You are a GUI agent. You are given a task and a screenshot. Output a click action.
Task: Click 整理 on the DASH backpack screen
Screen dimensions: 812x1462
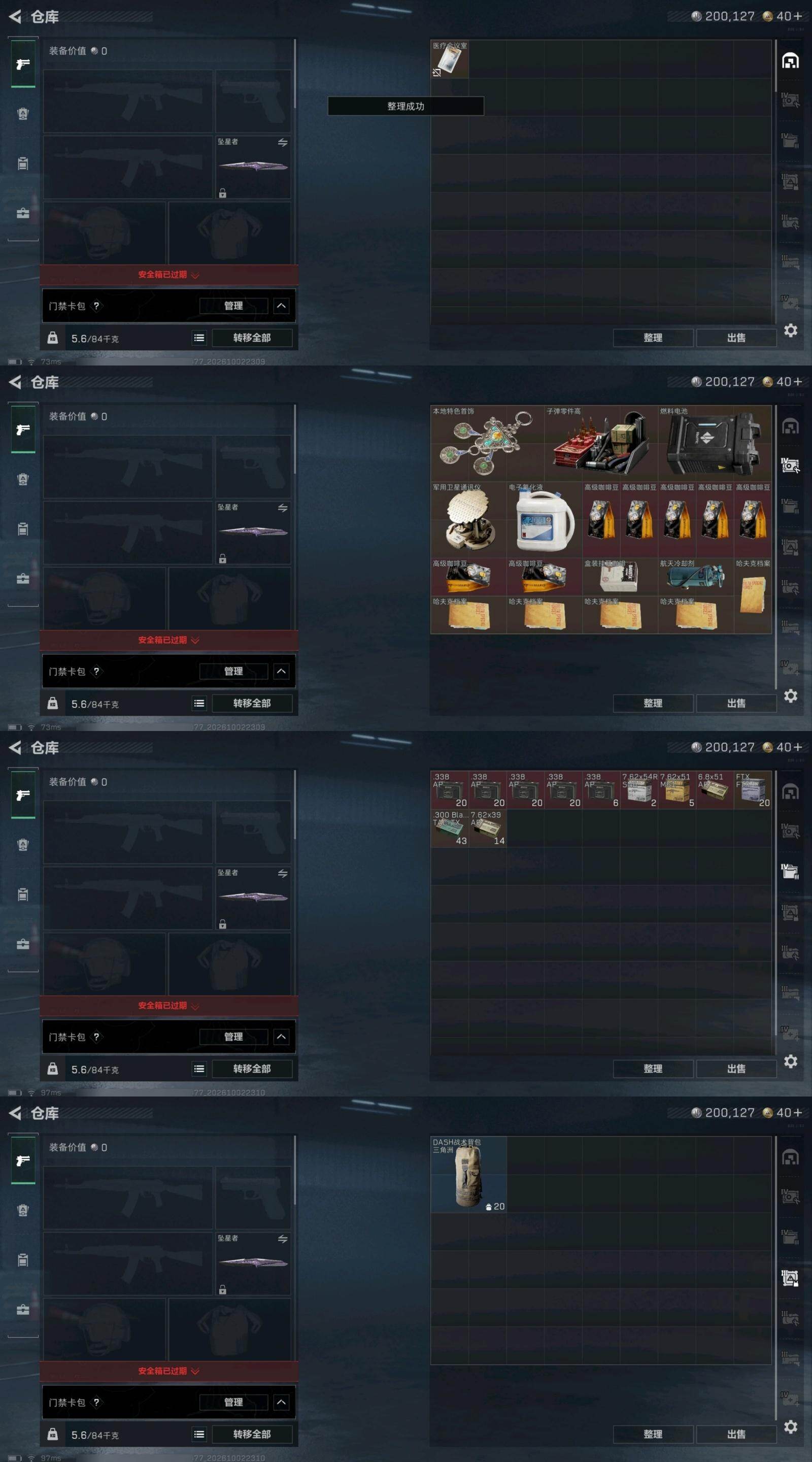[x=653, y=1434]
